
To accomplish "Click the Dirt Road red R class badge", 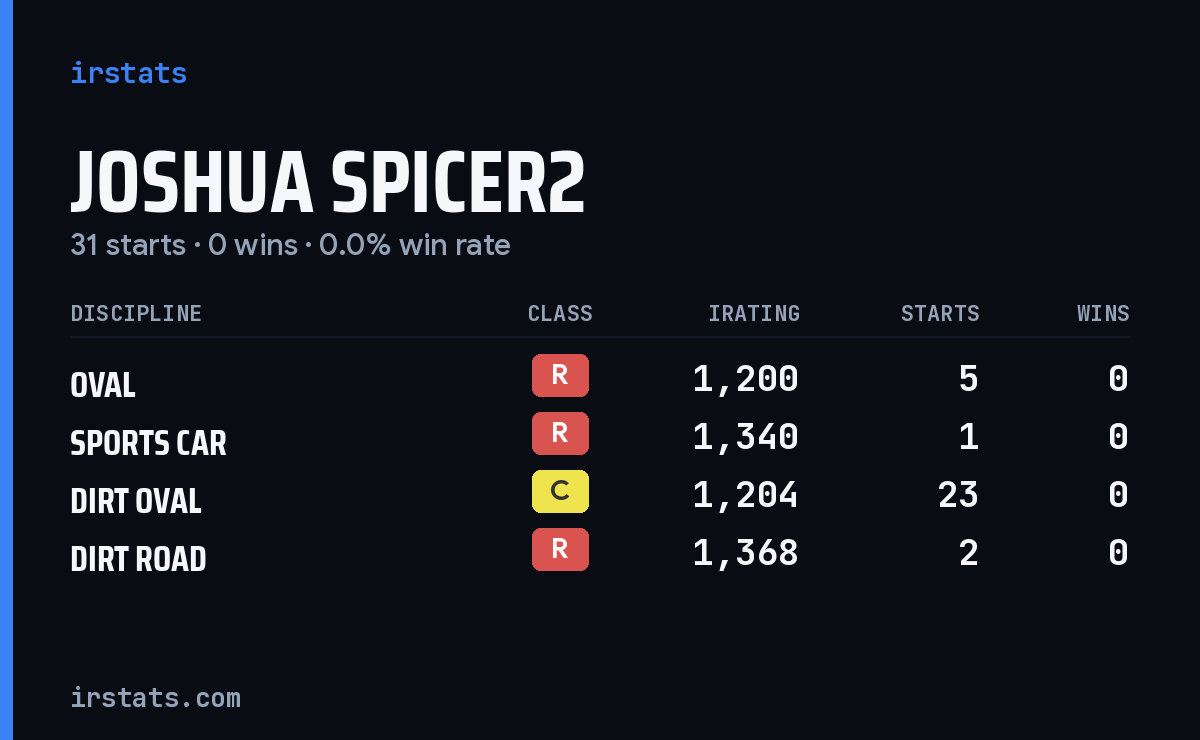I will [560, 549].
